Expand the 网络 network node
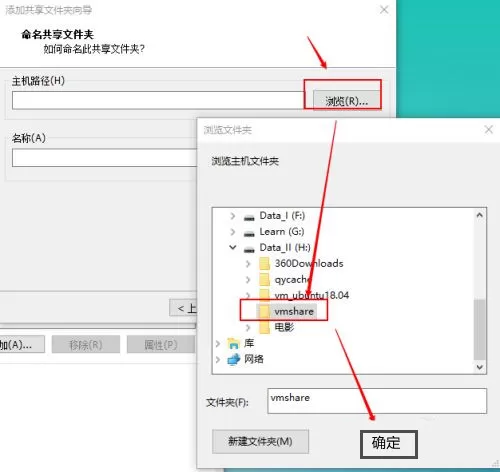Viewport: 500px width, 472px height. [x=218, y=359]
